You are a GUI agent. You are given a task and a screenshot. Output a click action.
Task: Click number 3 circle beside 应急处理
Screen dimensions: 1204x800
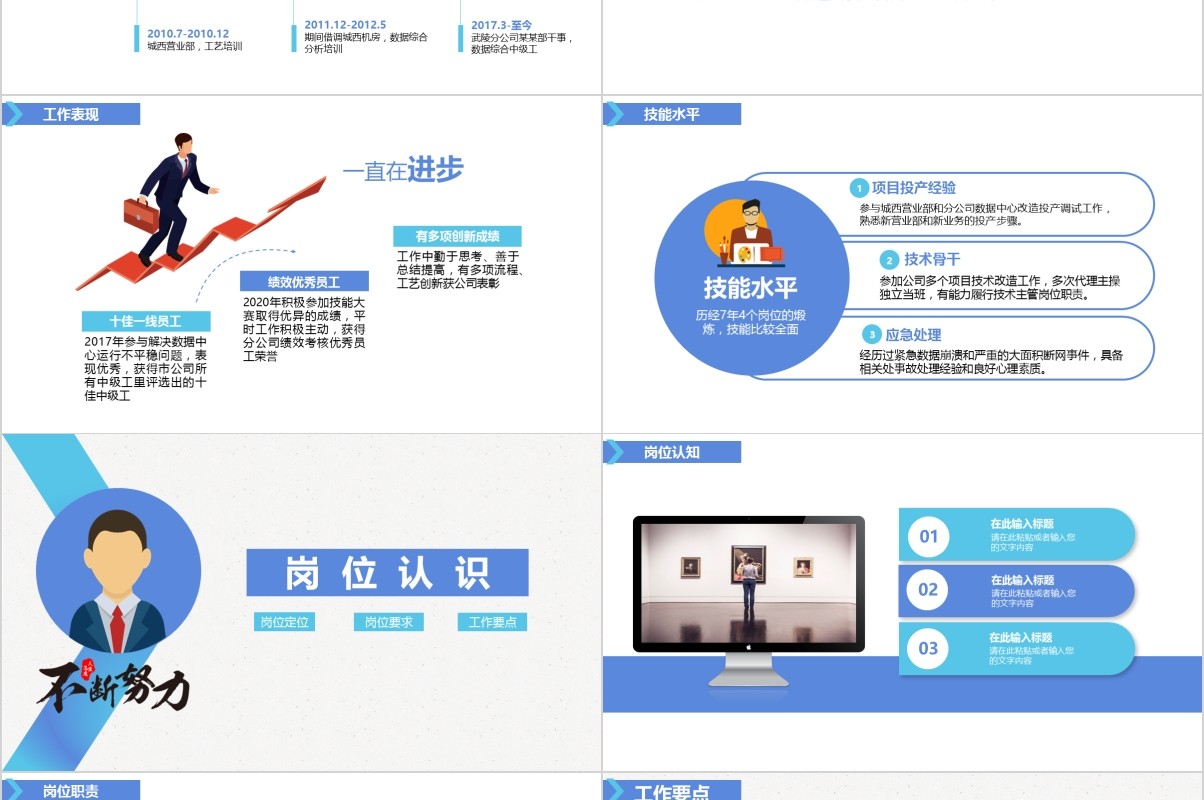point(872,335)
